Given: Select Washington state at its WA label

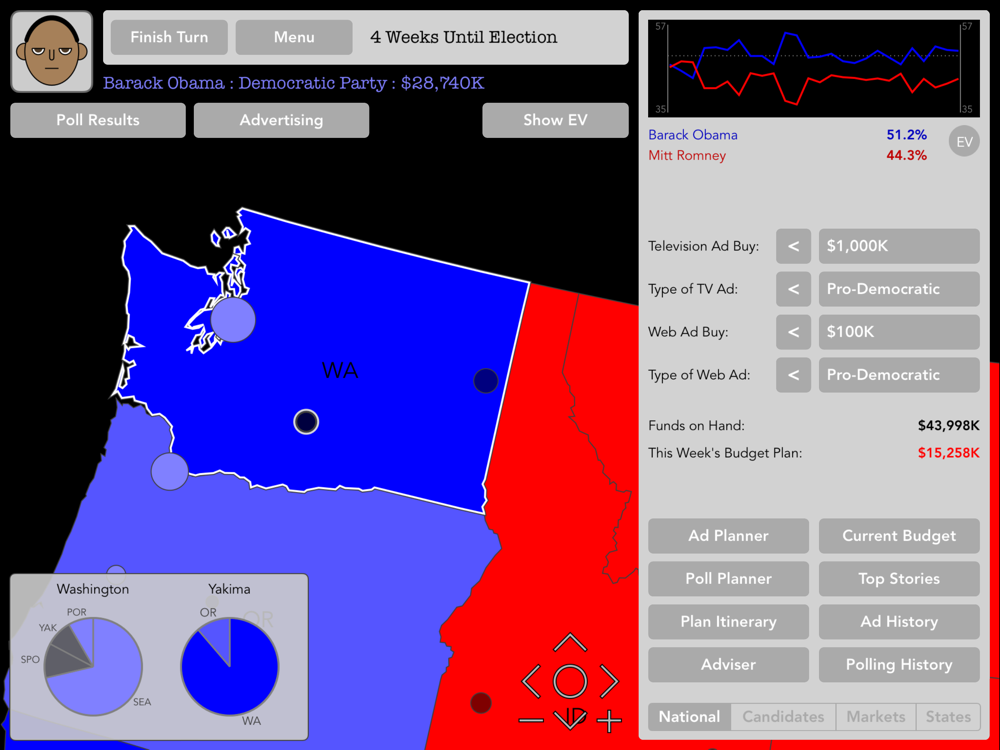Looking at the screenshot, I should tap(340, 371).
